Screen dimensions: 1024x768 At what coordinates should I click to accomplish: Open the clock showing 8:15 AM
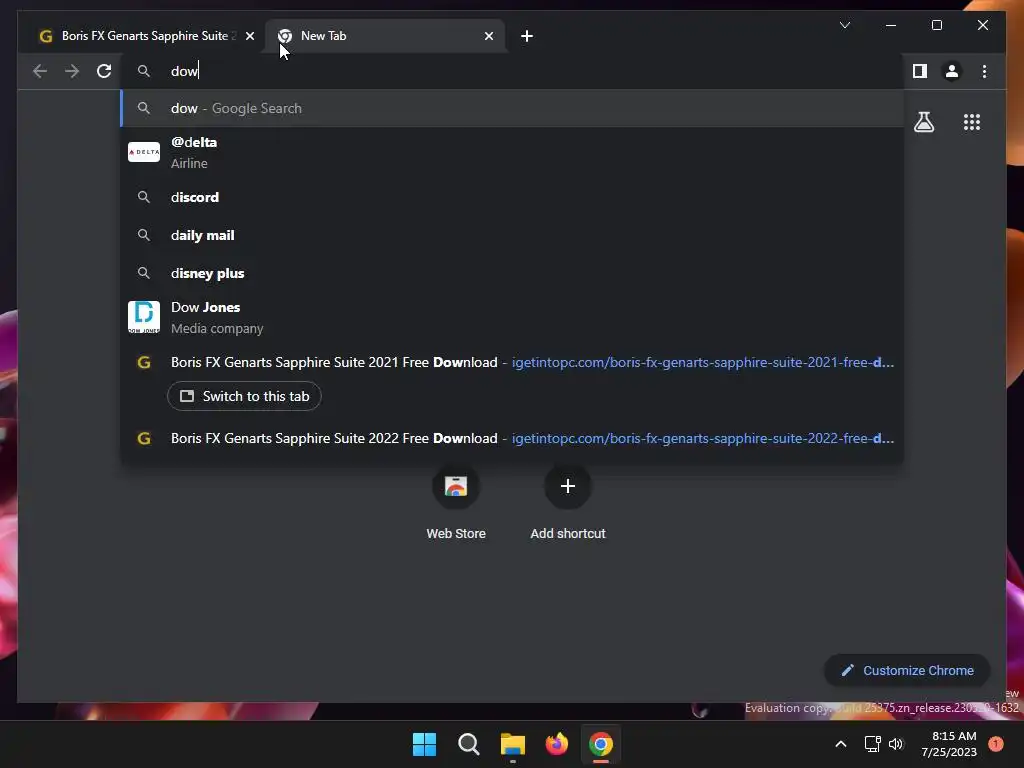click(949, 744)
